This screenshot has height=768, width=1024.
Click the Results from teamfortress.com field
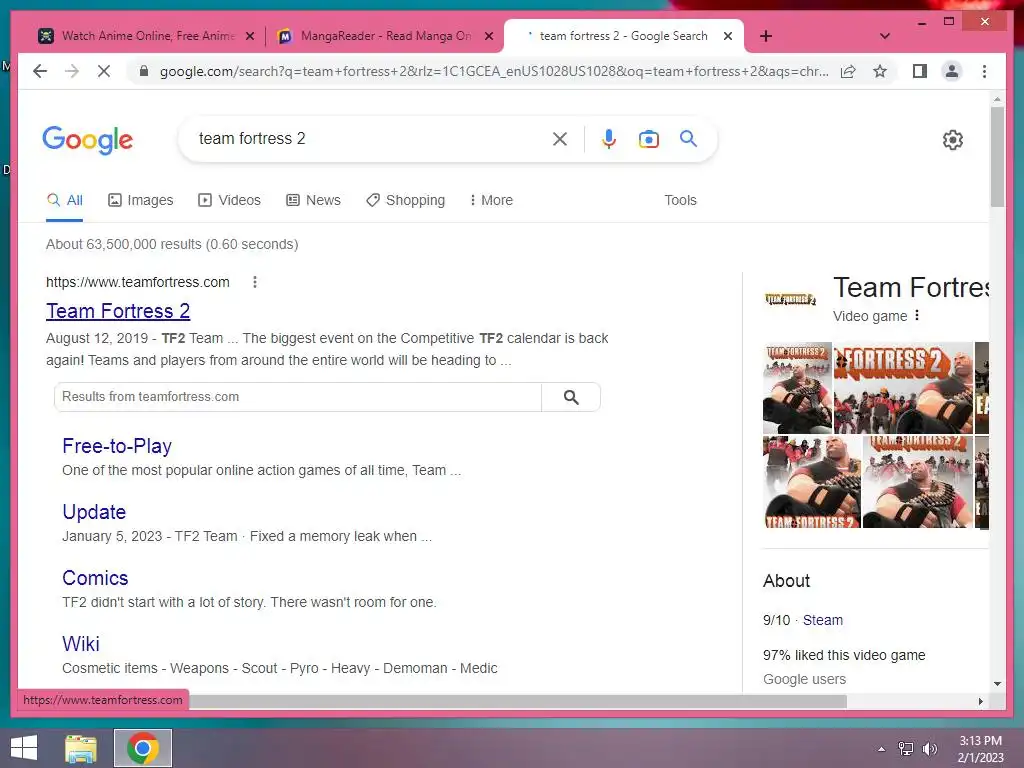tap(298, 397)
